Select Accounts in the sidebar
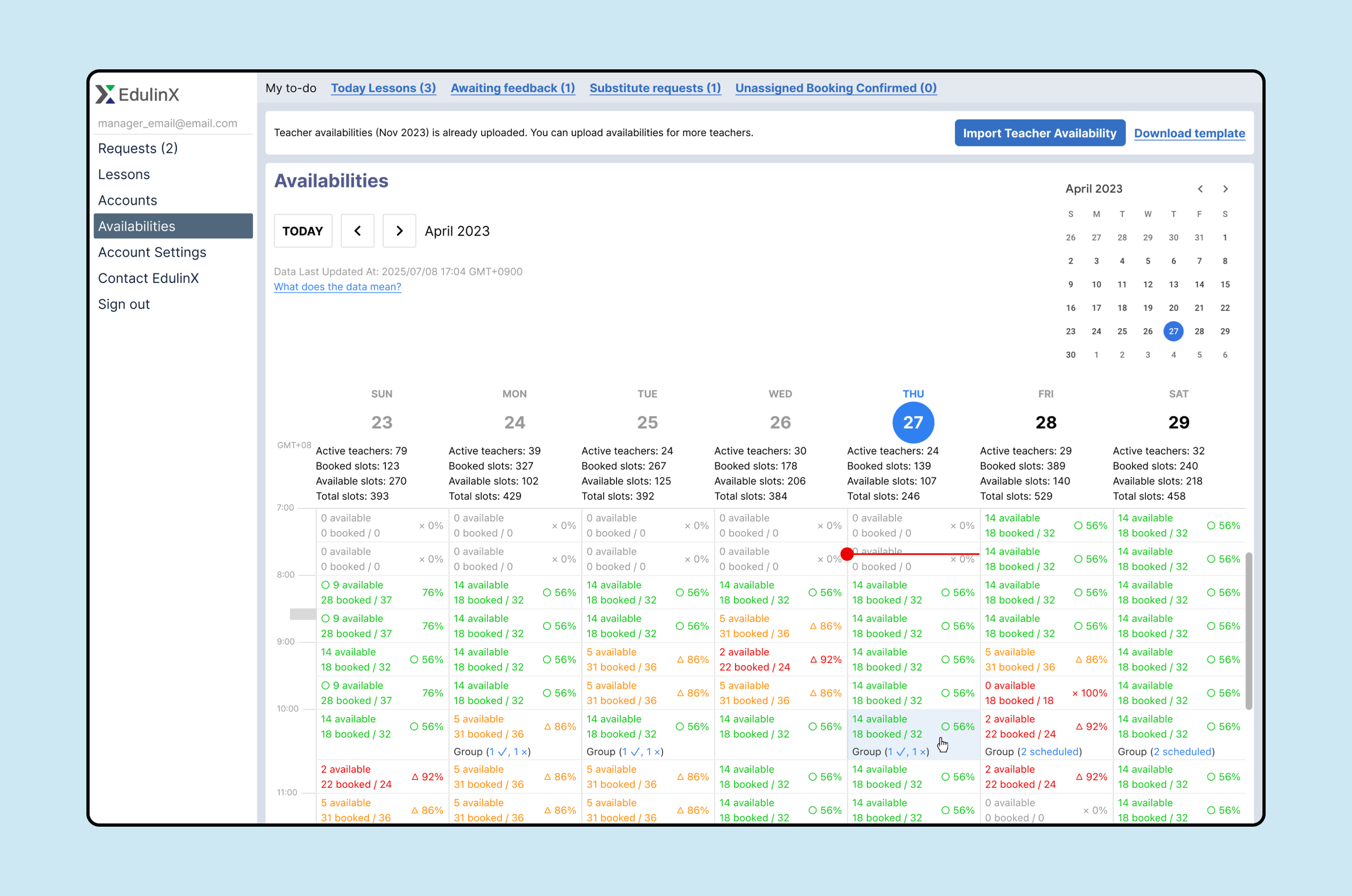The width and height of the screenshot is (1352, 896). pyautogui.click(x=127, y=200)
